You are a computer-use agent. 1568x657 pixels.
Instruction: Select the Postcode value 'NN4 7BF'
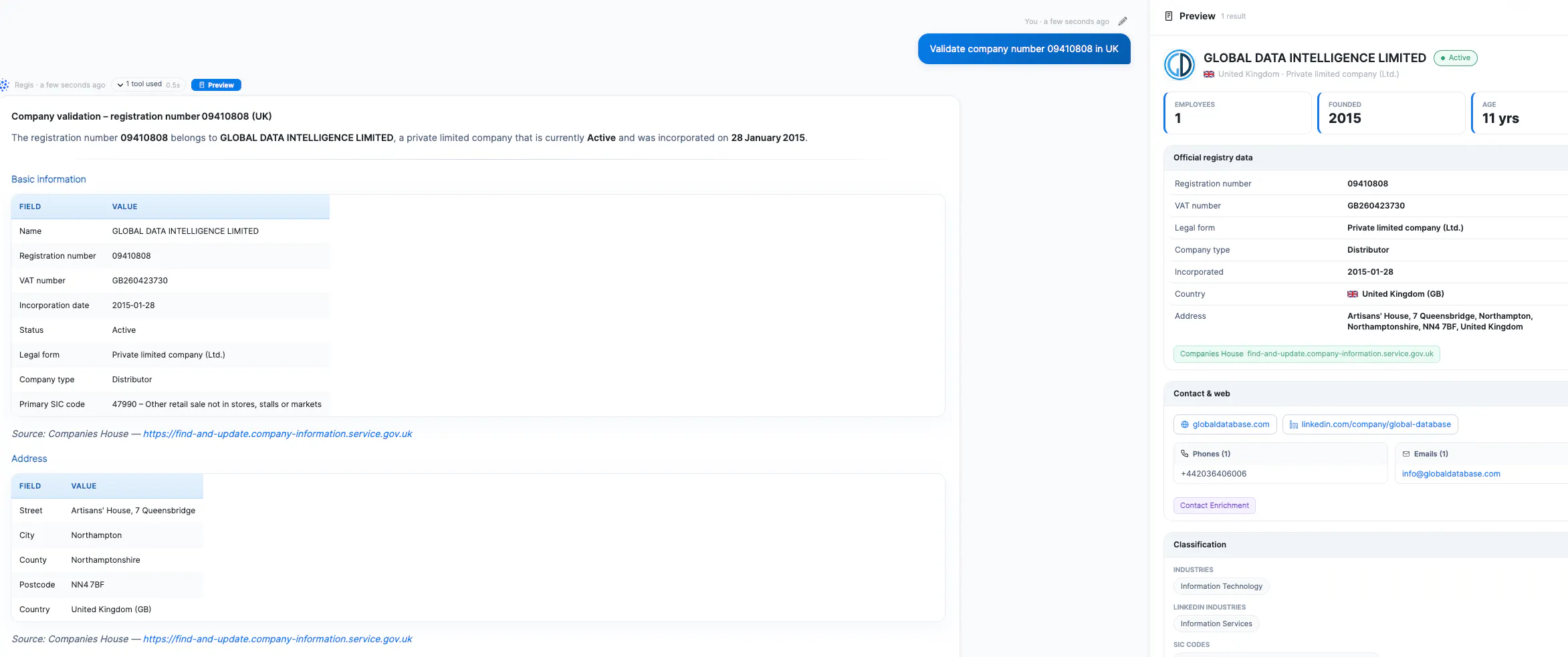pyautogui.click(x=88, y=585)
